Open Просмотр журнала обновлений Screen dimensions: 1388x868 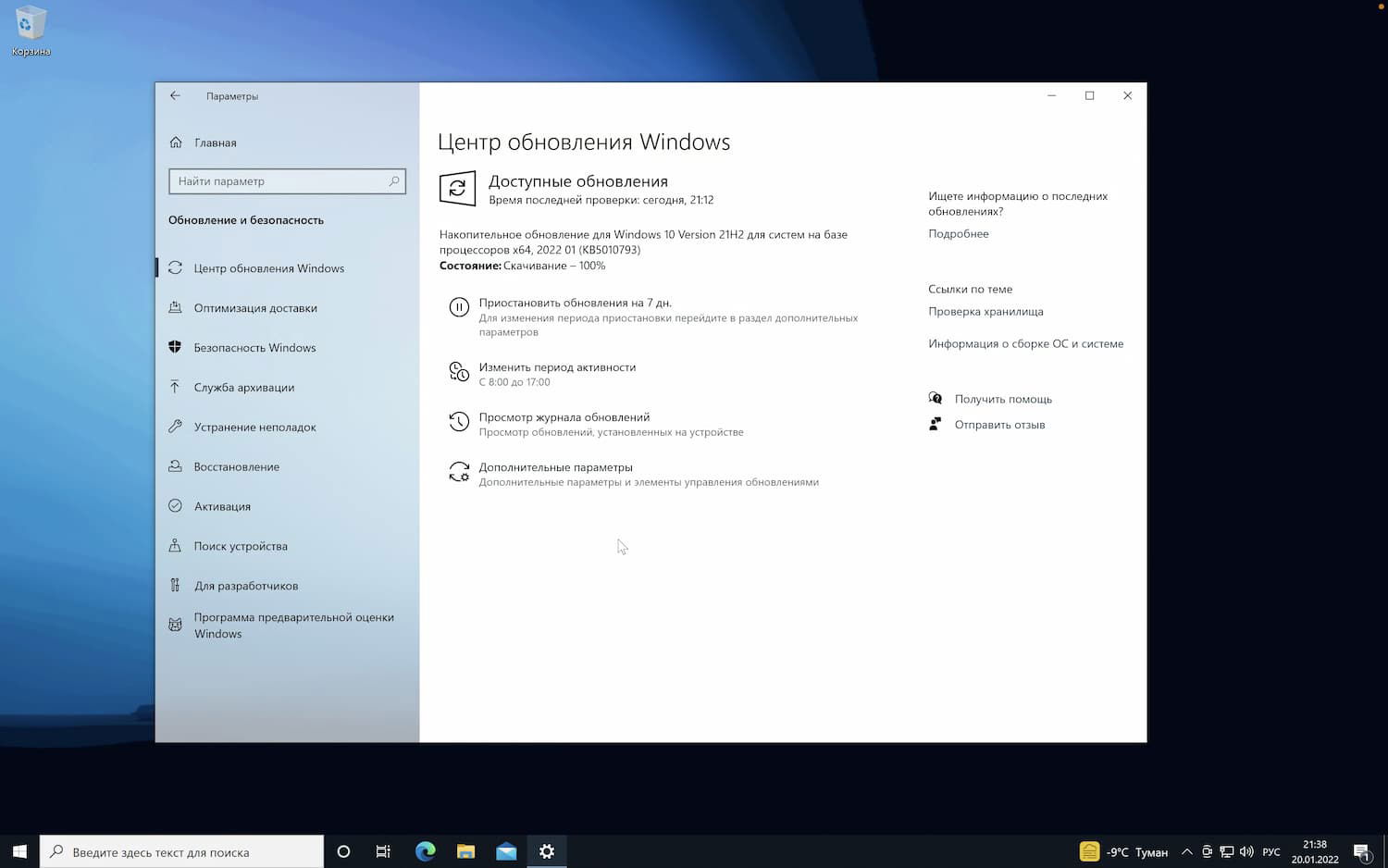564,417
